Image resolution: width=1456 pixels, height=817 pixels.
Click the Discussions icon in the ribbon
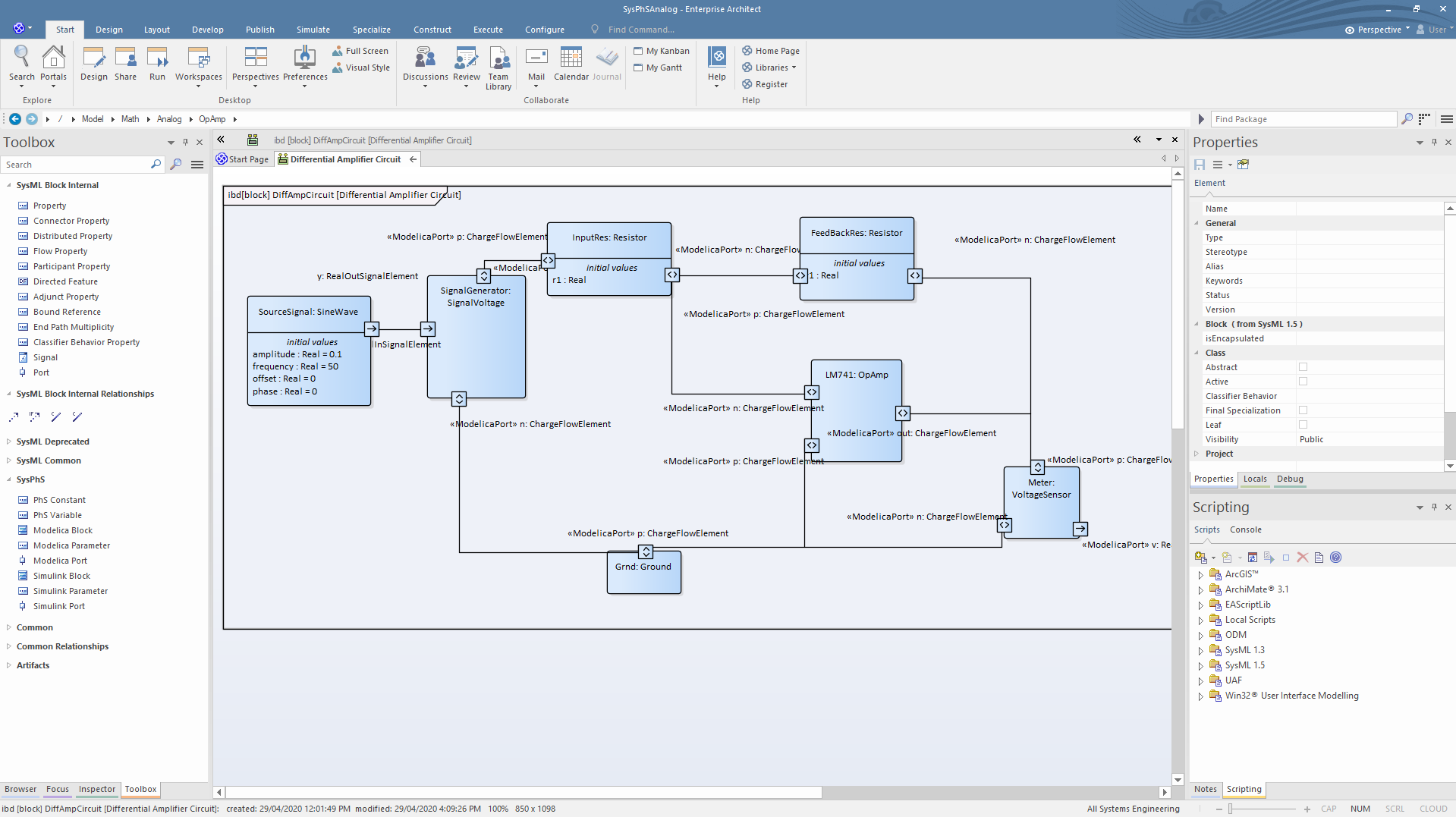click(425, 58)
